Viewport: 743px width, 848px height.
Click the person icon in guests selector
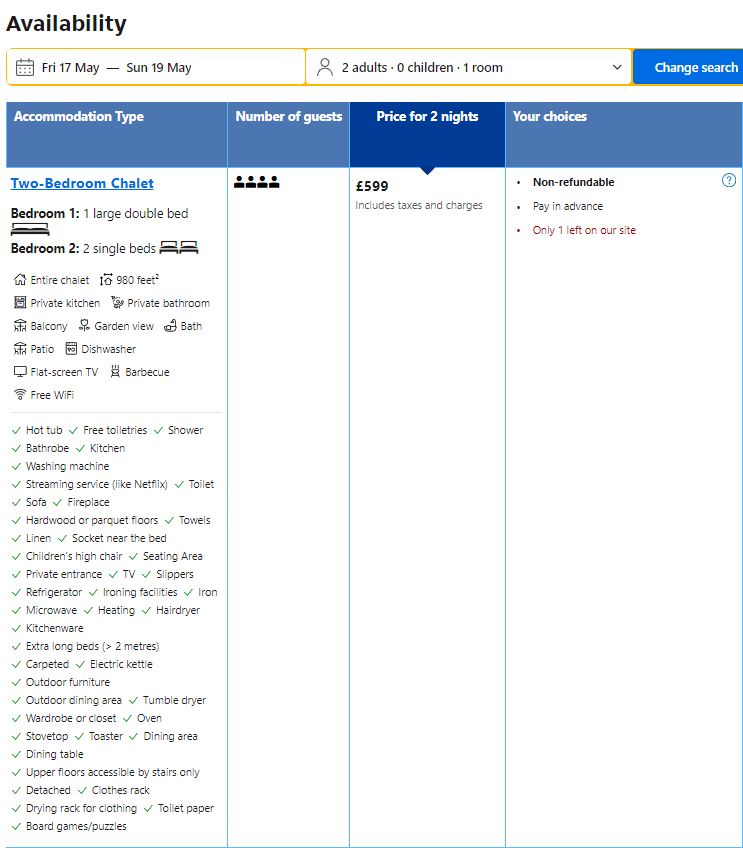pyautogui.click(x=324, y=68)
